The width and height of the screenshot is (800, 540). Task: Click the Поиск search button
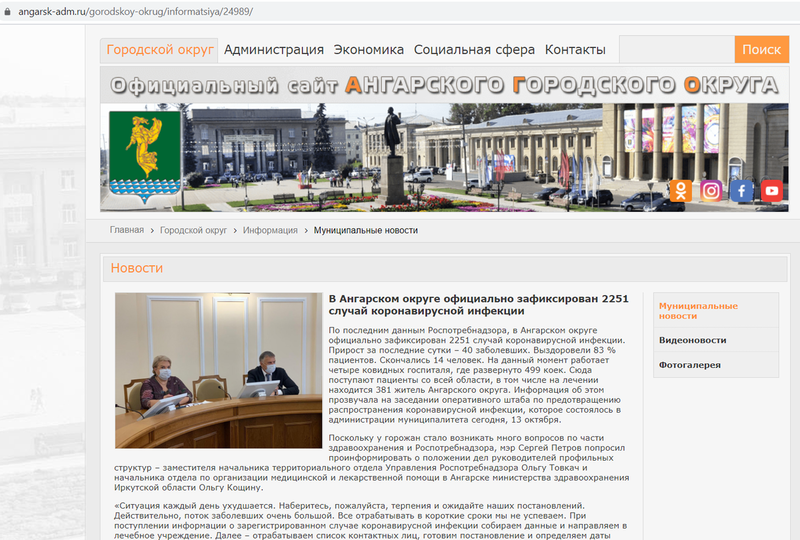(762, 50)
